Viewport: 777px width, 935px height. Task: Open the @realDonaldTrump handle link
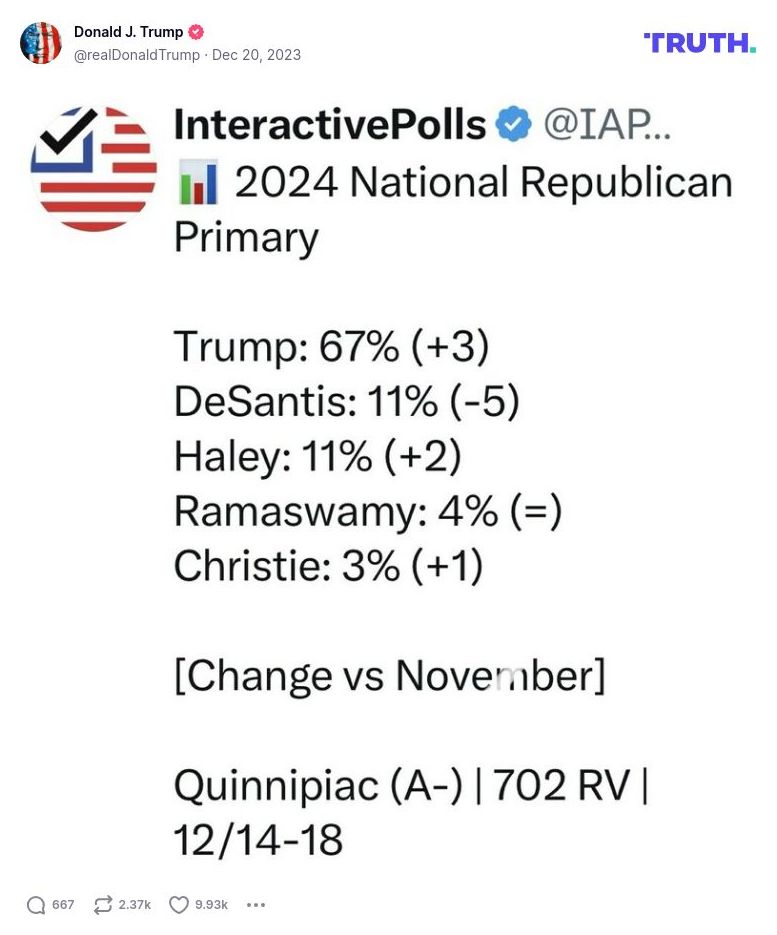137,55
